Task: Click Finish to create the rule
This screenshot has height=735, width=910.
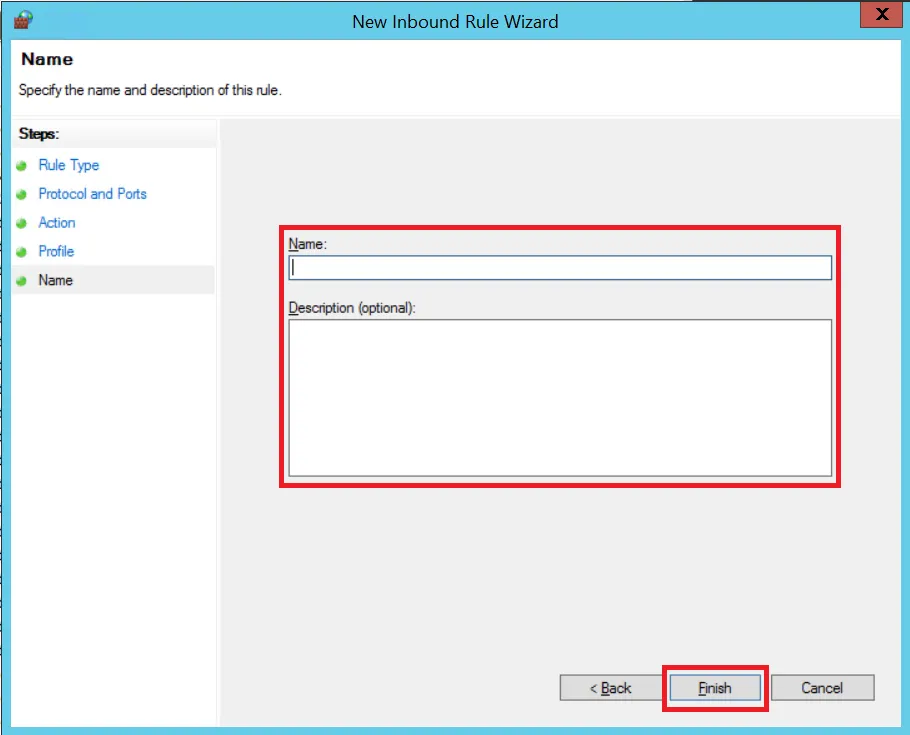Action: point(715,688)
